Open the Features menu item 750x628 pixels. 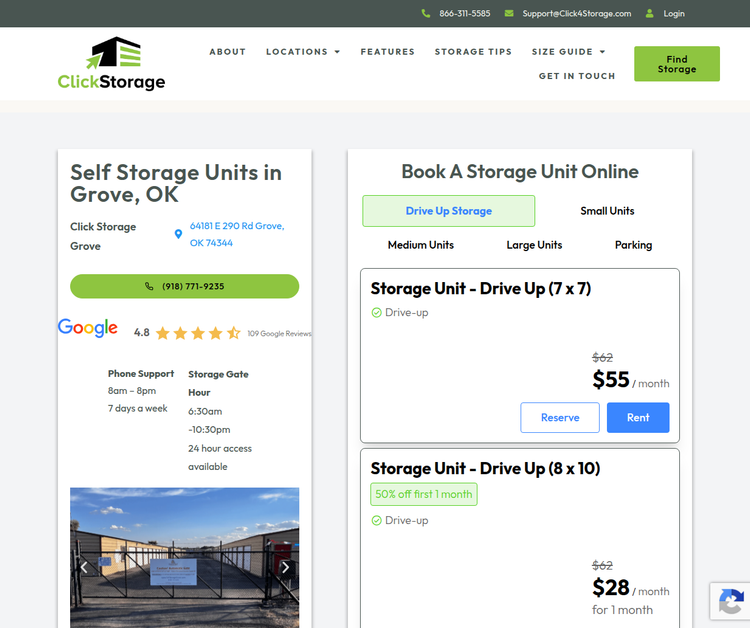point(387,52)
